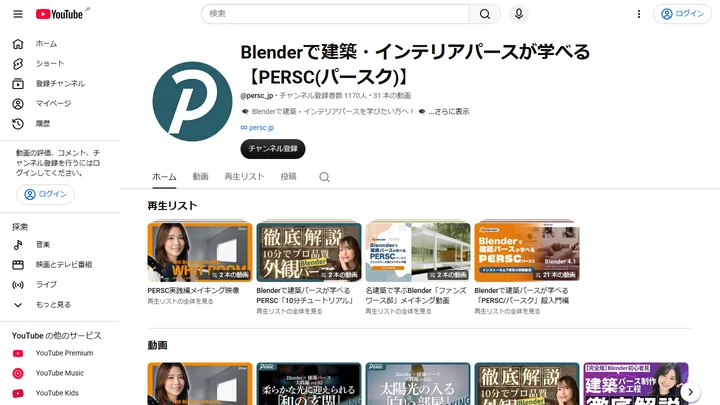Click the YouTube Music icon
This screenshot has height=405, width=720.
pos(18,373)
